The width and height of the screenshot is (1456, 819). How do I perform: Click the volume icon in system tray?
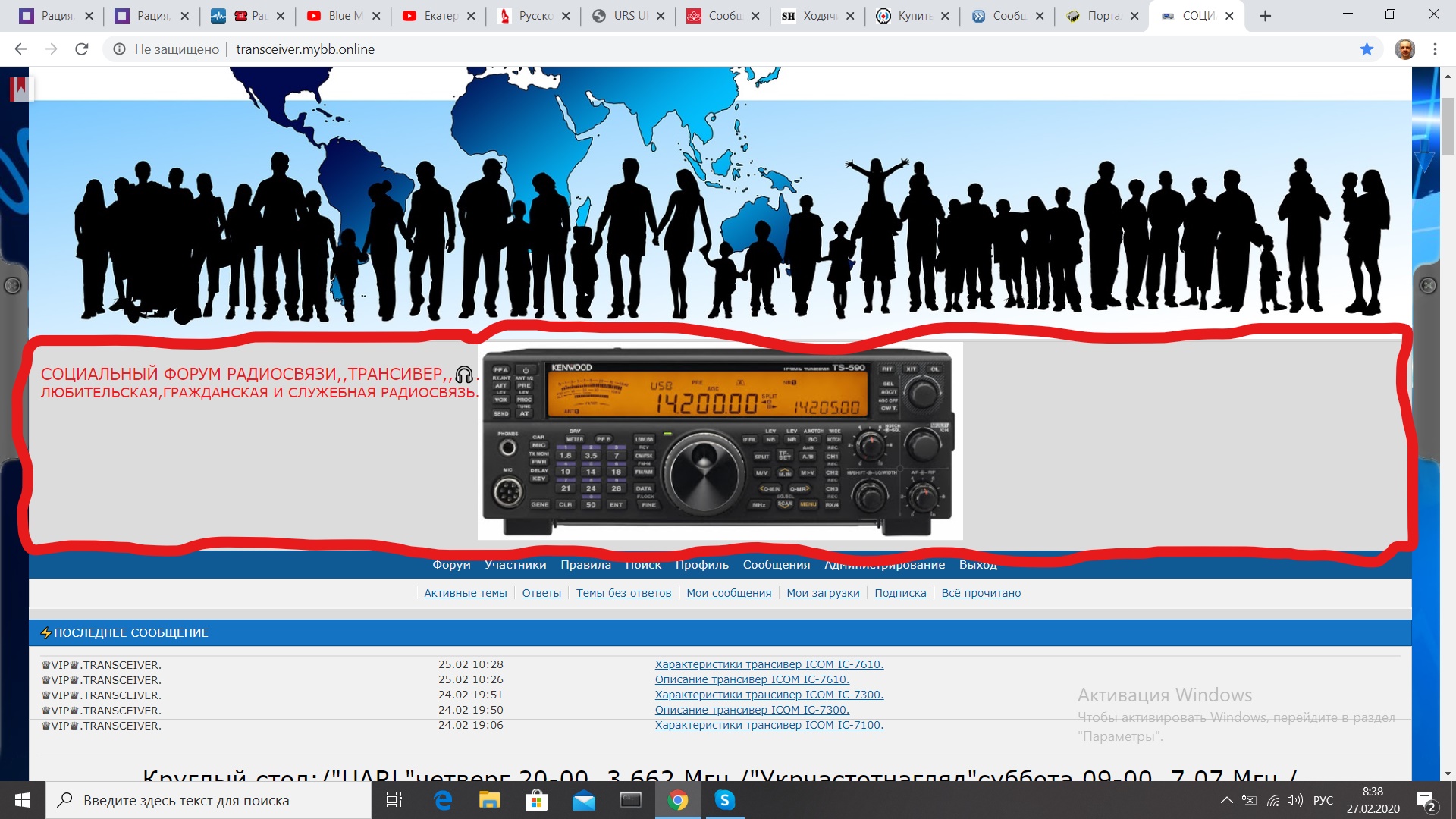(x=1295, y=800)
